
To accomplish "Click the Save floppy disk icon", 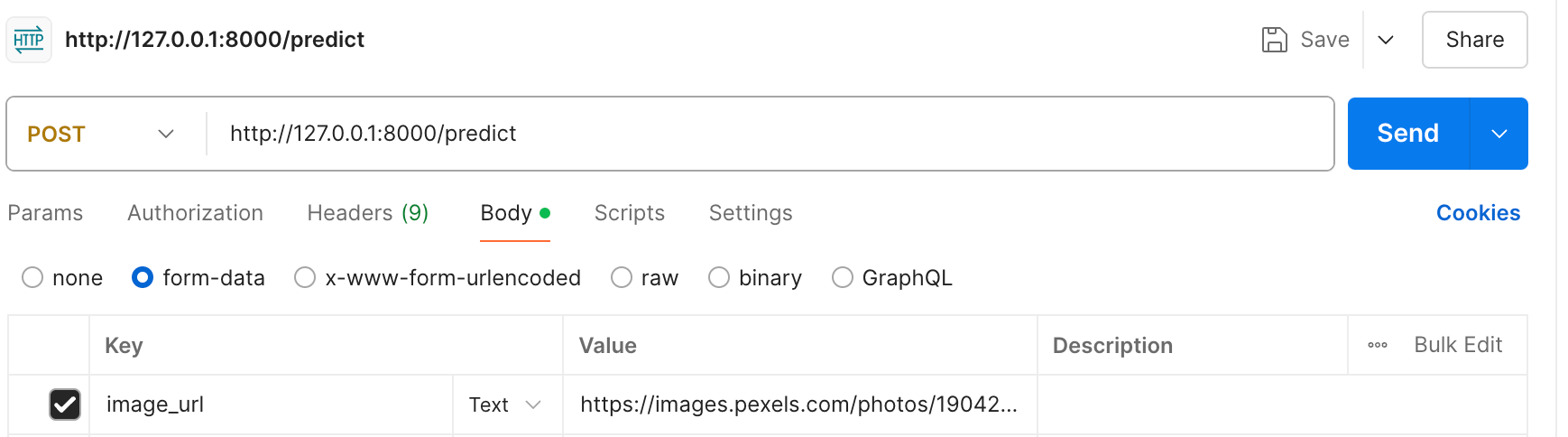I will [1274, 40].
